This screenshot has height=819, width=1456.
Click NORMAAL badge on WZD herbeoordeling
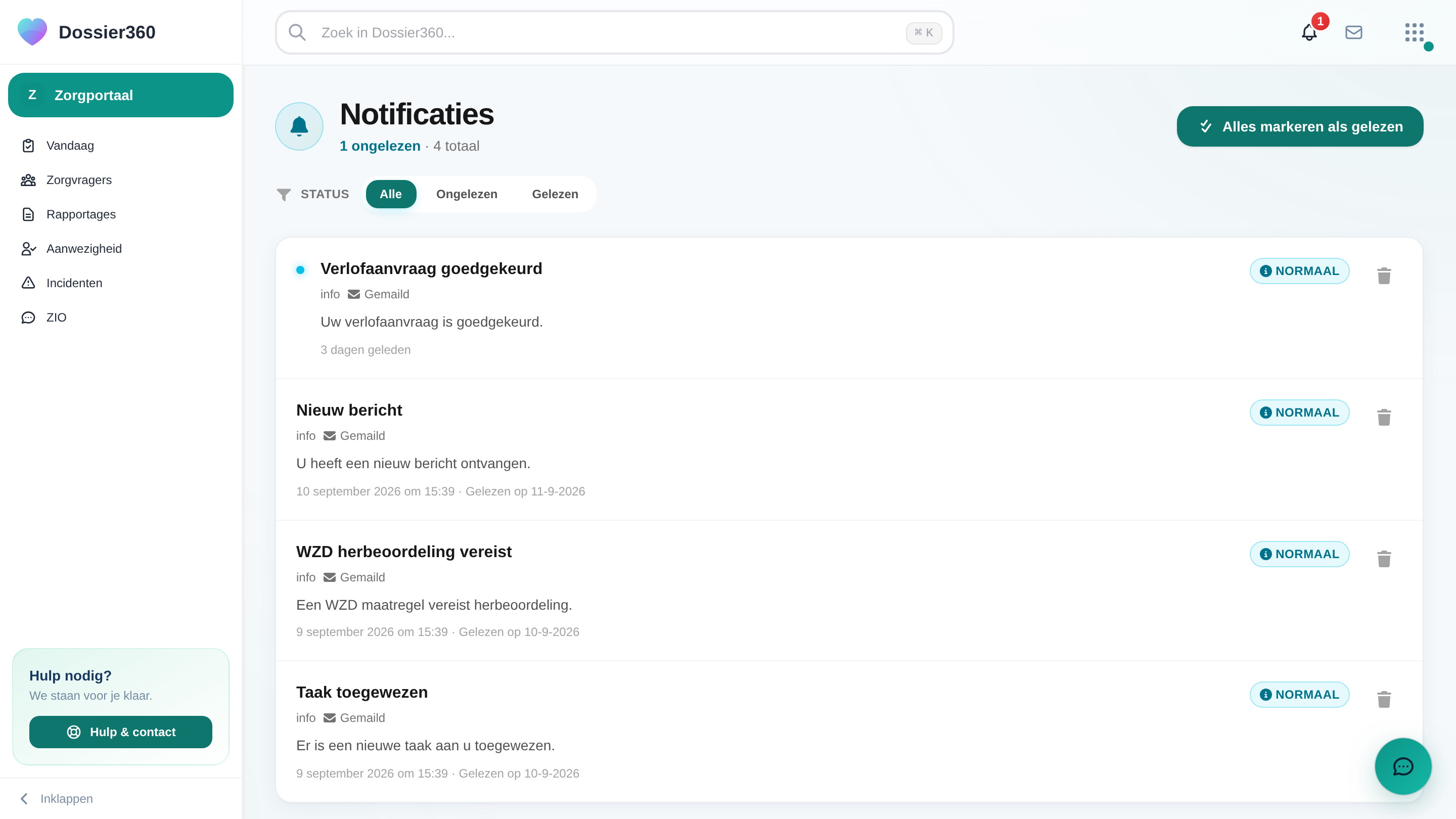click(1299, 554)
